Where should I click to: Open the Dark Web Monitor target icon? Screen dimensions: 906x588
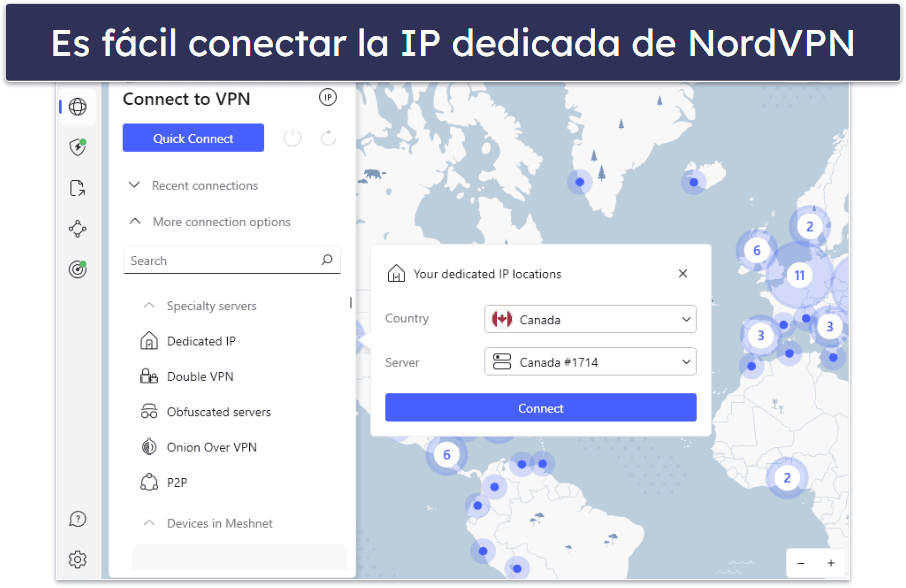point(77,269)
